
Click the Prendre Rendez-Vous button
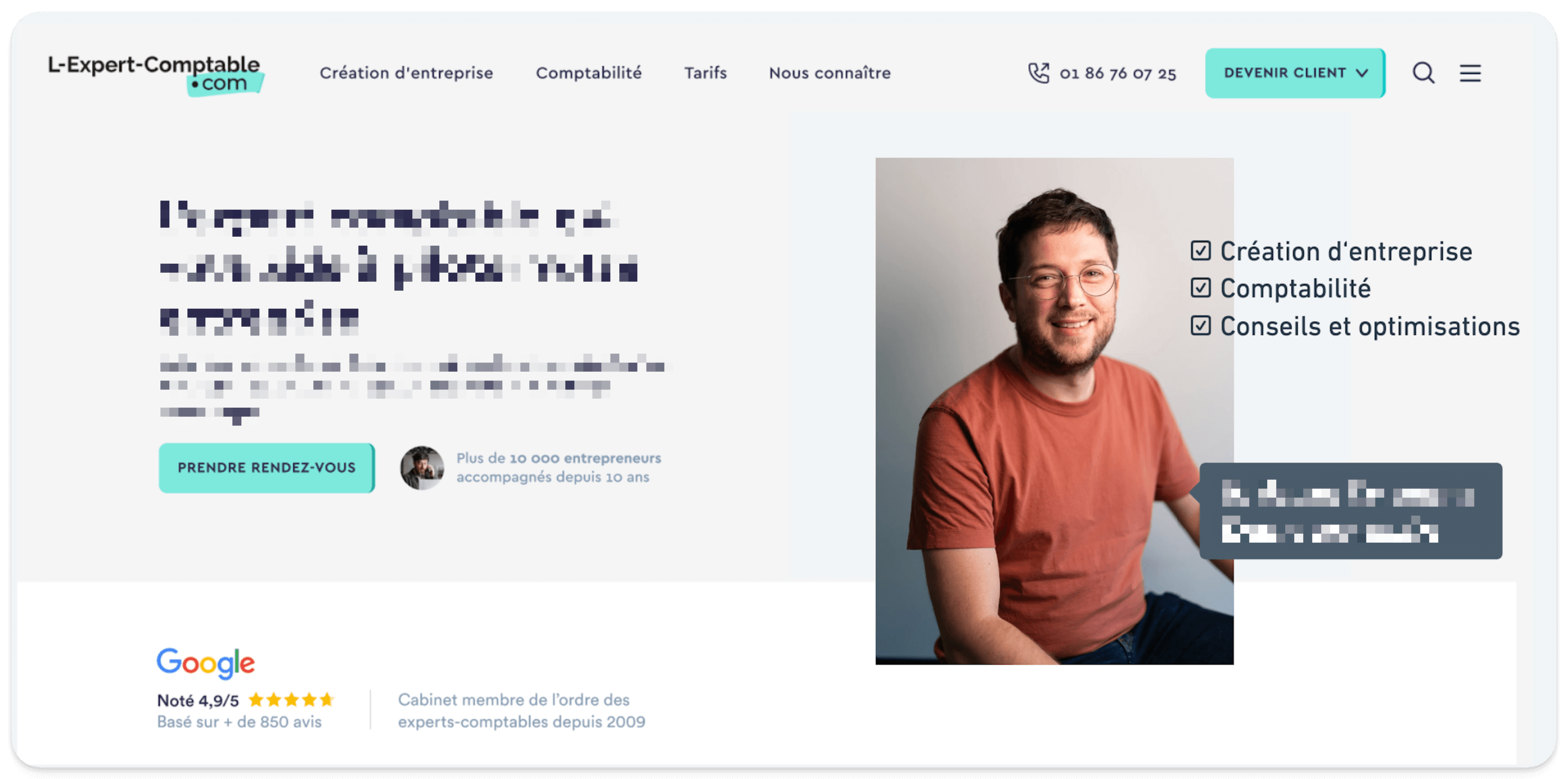coord(267,467)
